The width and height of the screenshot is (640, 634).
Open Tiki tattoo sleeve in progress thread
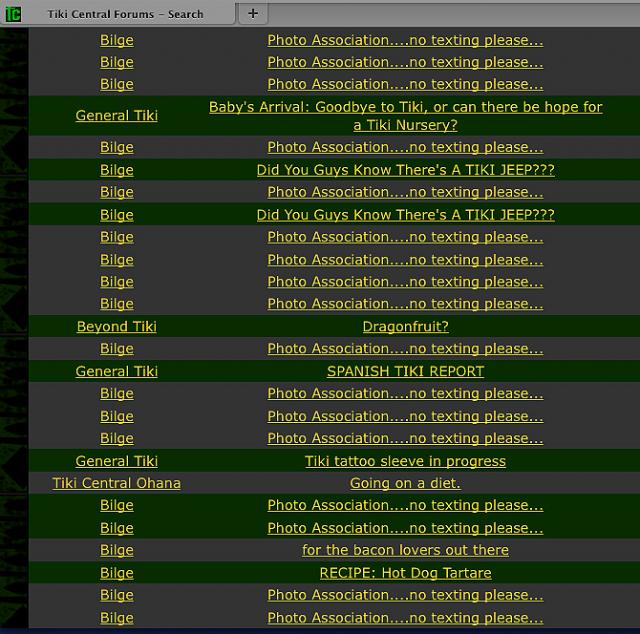[x=405, y=462]
